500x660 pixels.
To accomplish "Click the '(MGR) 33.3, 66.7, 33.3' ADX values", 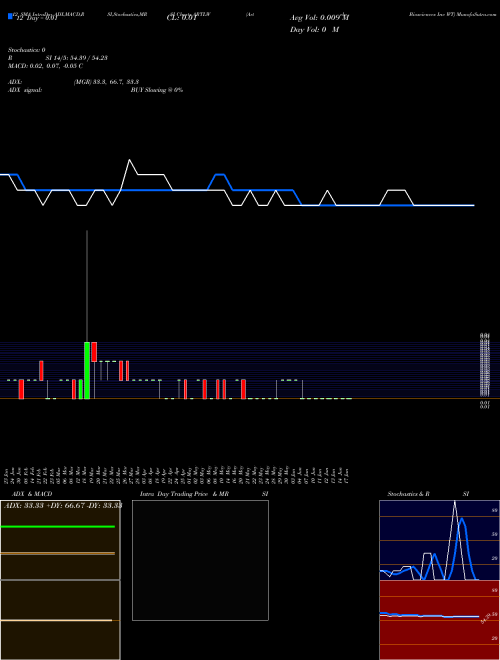I will 106,82.
